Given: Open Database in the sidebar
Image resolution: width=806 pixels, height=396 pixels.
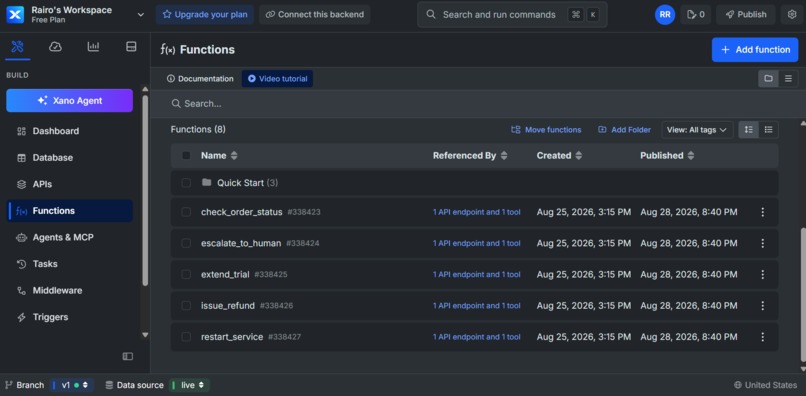Looking at the screenshot, I should [x=69, y=158].
